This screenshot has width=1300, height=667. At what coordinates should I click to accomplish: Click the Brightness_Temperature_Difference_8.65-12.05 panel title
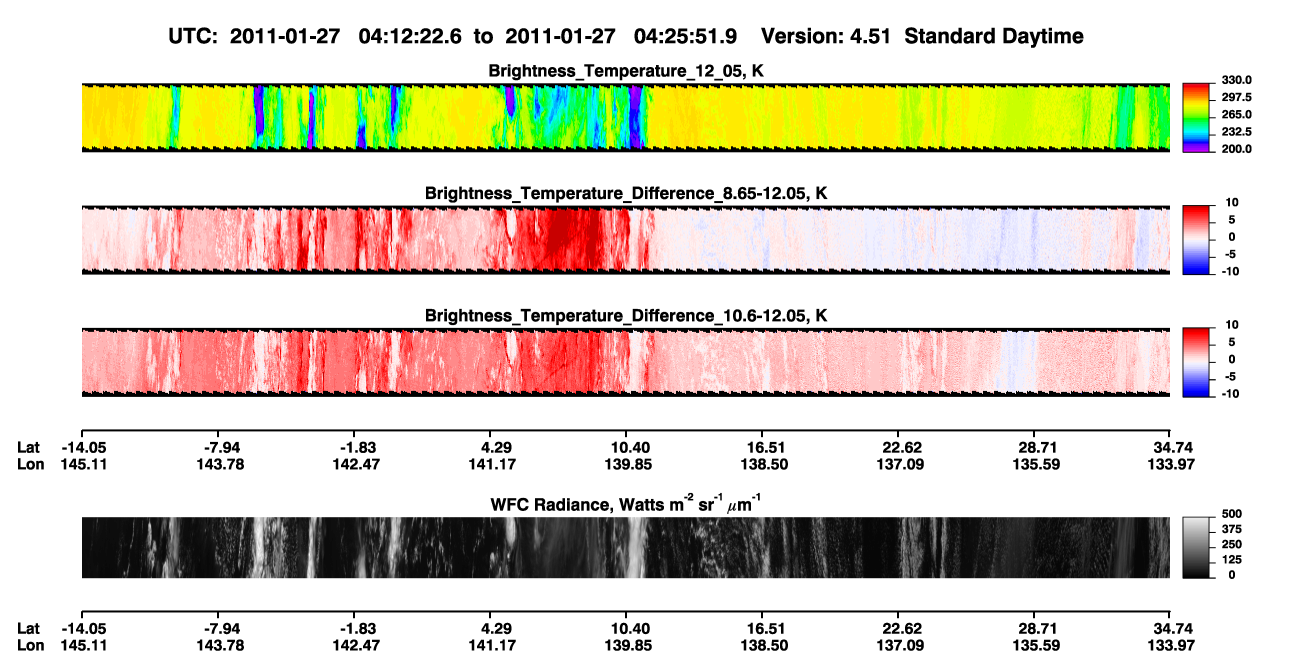(626, 193)
